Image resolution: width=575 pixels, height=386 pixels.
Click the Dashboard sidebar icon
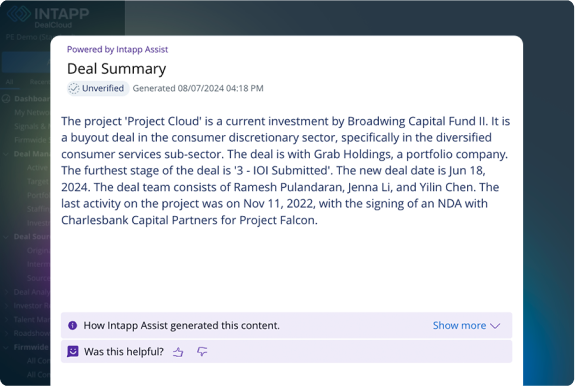(x=6, y=99)
